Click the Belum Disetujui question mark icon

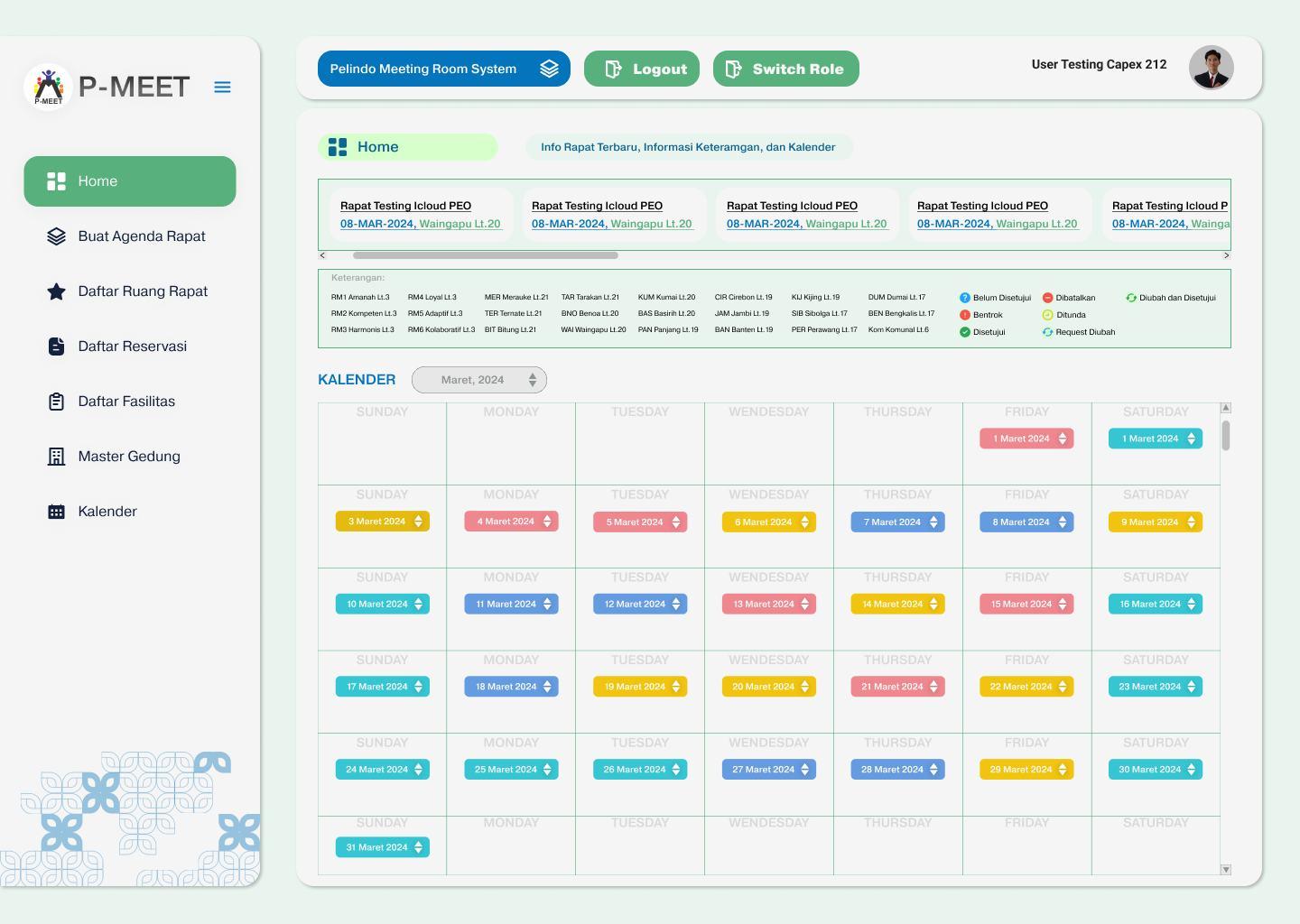(x=964, y=298)
